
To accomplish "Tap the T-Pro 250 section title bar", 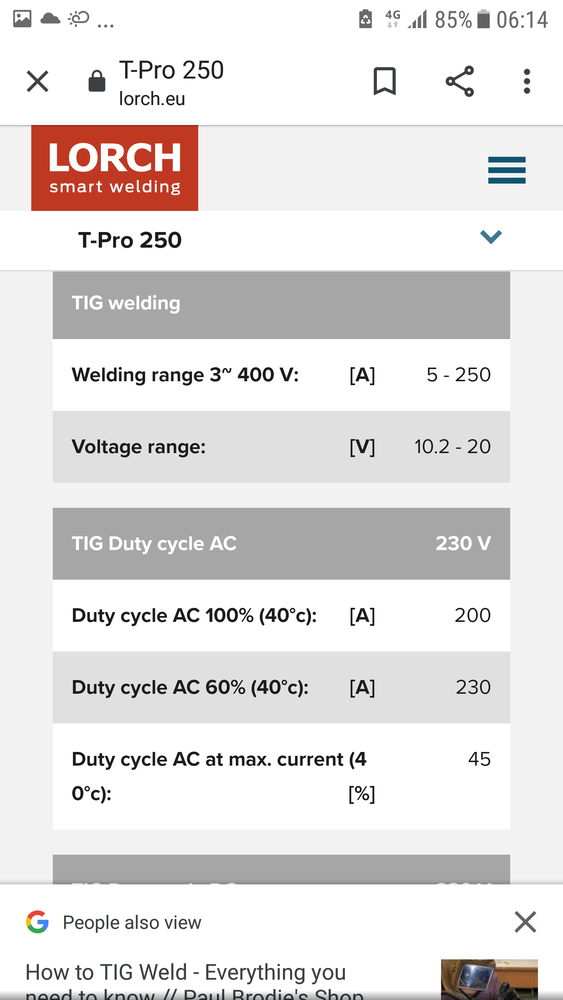I will pyautogui.click(x=281, y=240).
